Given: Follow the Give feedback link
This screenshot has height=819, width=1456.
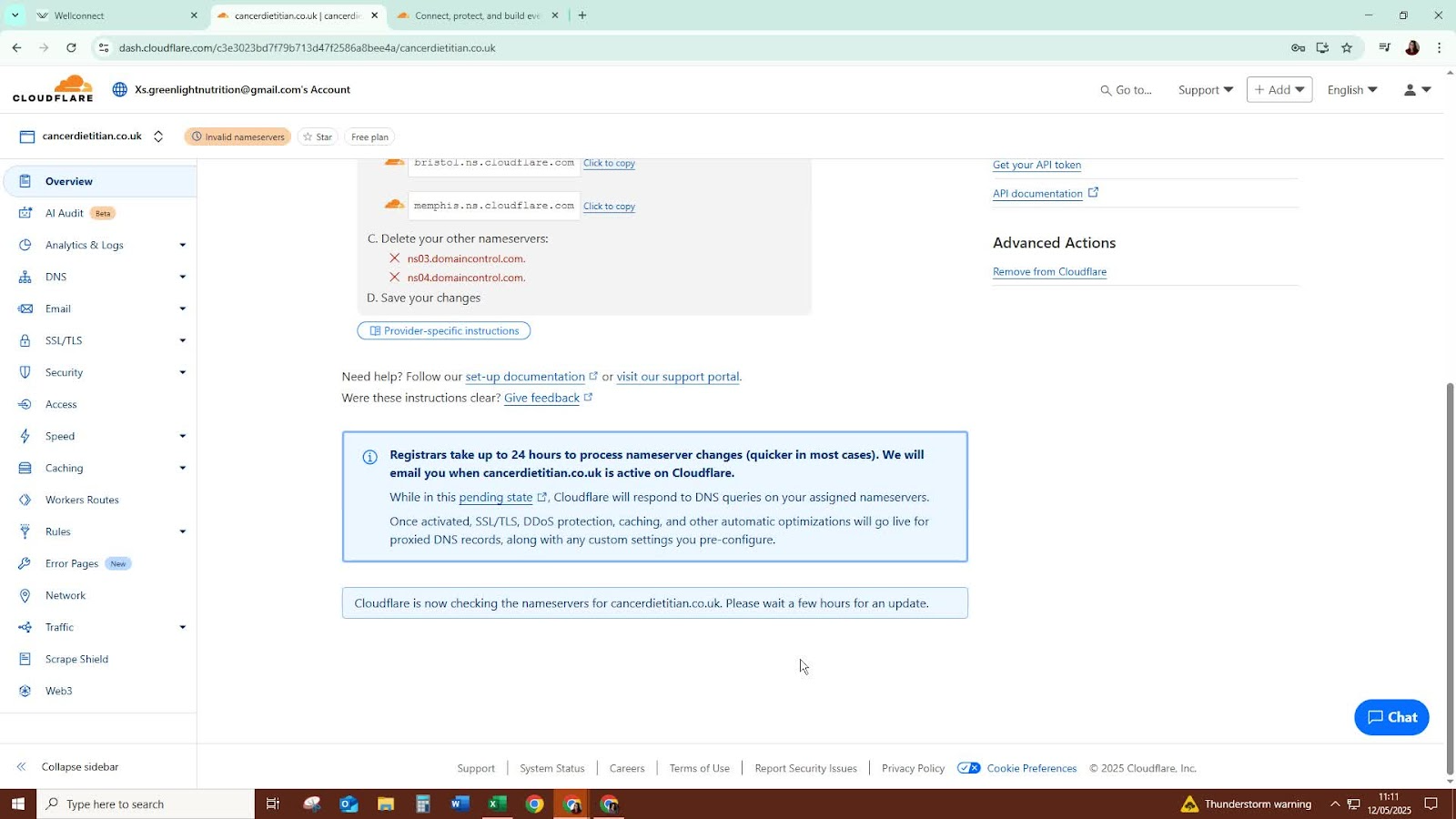Looking at the screenshot, I should click(x=541, y=398).
